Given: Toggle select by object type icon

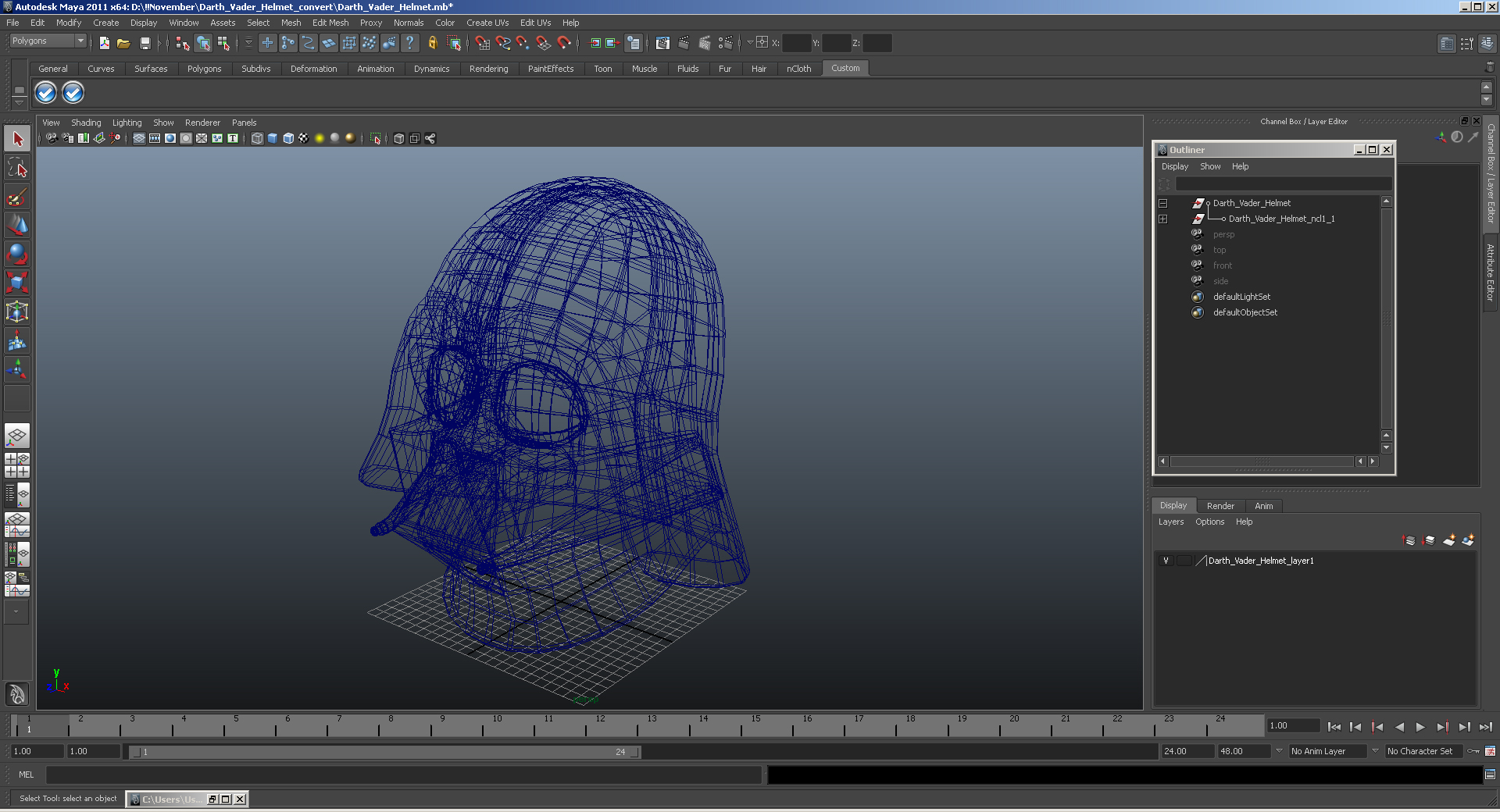Looking at the screenshot, I should [203, 43].
